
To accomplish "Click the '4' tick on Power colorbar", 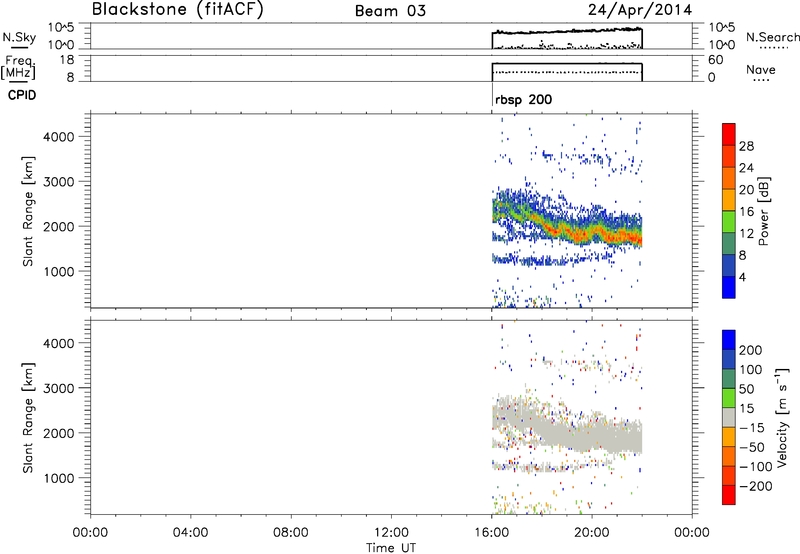I will [742, 277].
